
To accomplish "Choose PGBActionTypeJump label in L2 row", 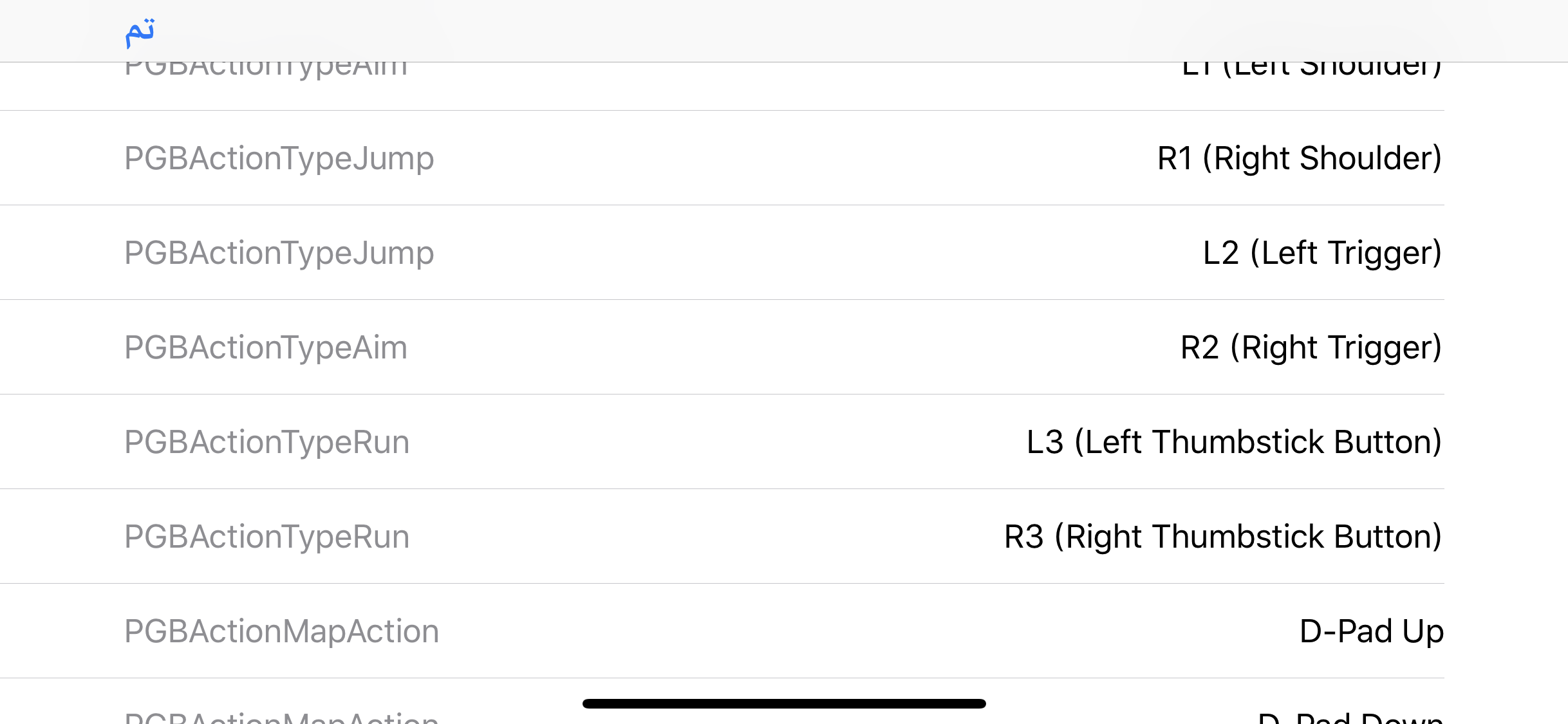I will pyautogui.click(x=279, y=253).
